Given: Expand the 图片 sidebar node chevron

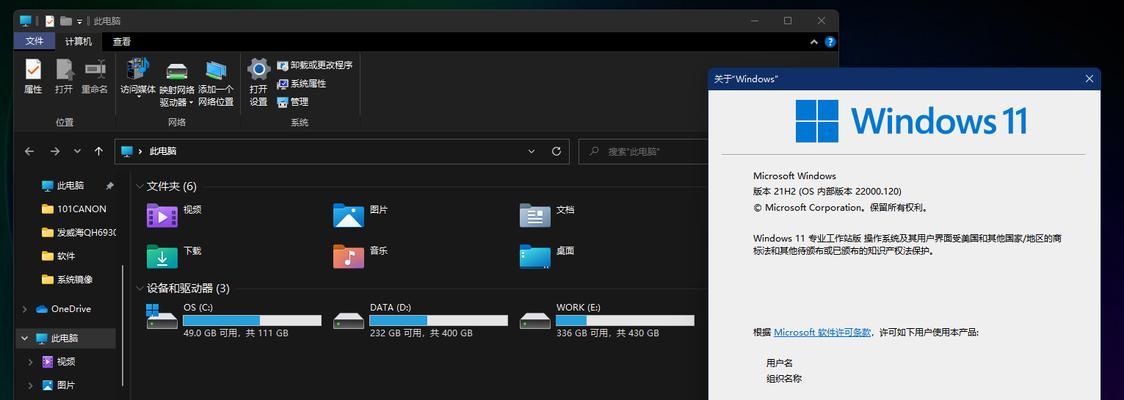Looking at the screenshot, I should [x=31, y=385].
